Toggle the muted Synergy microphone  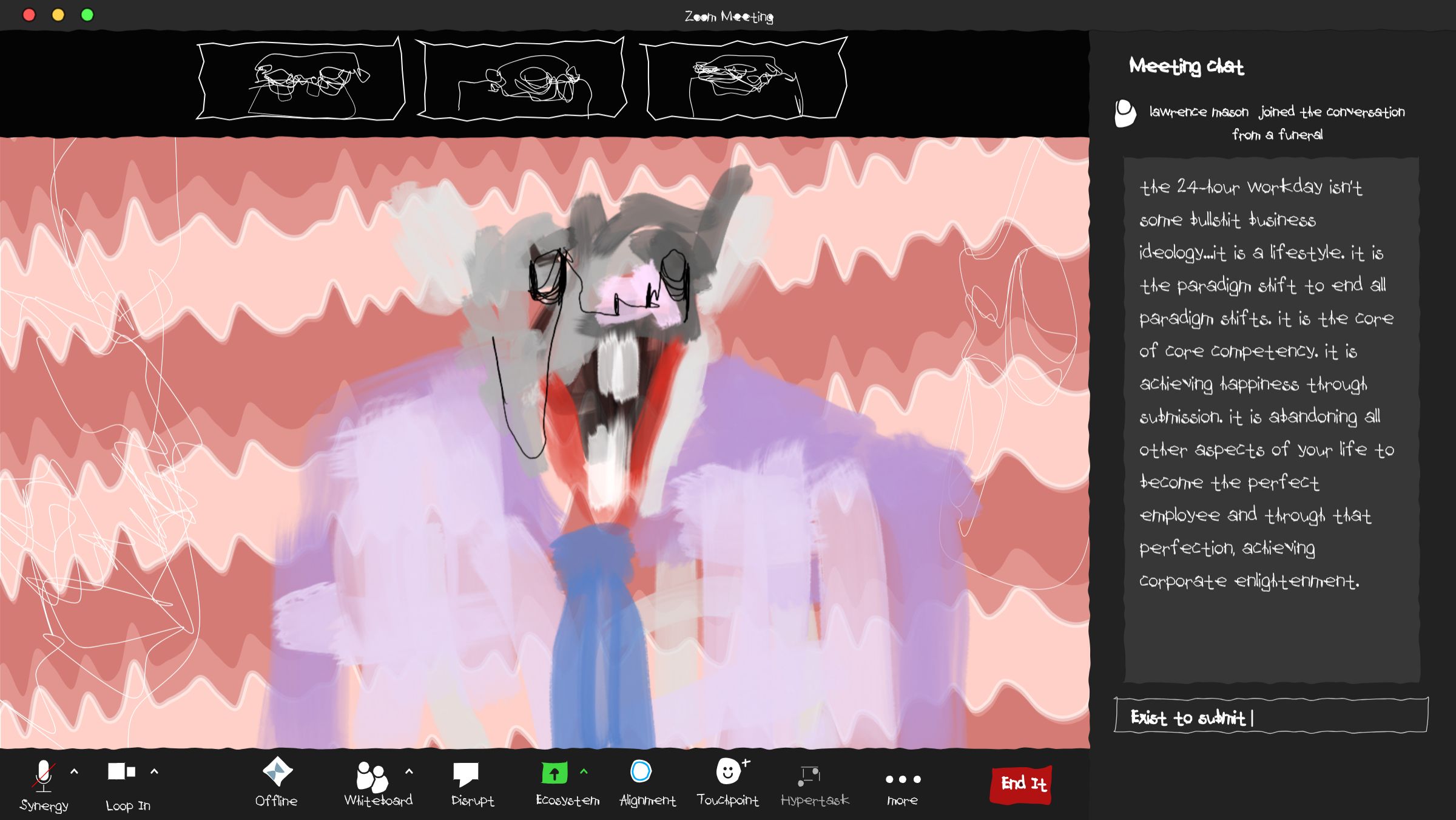tap(44, 776)
